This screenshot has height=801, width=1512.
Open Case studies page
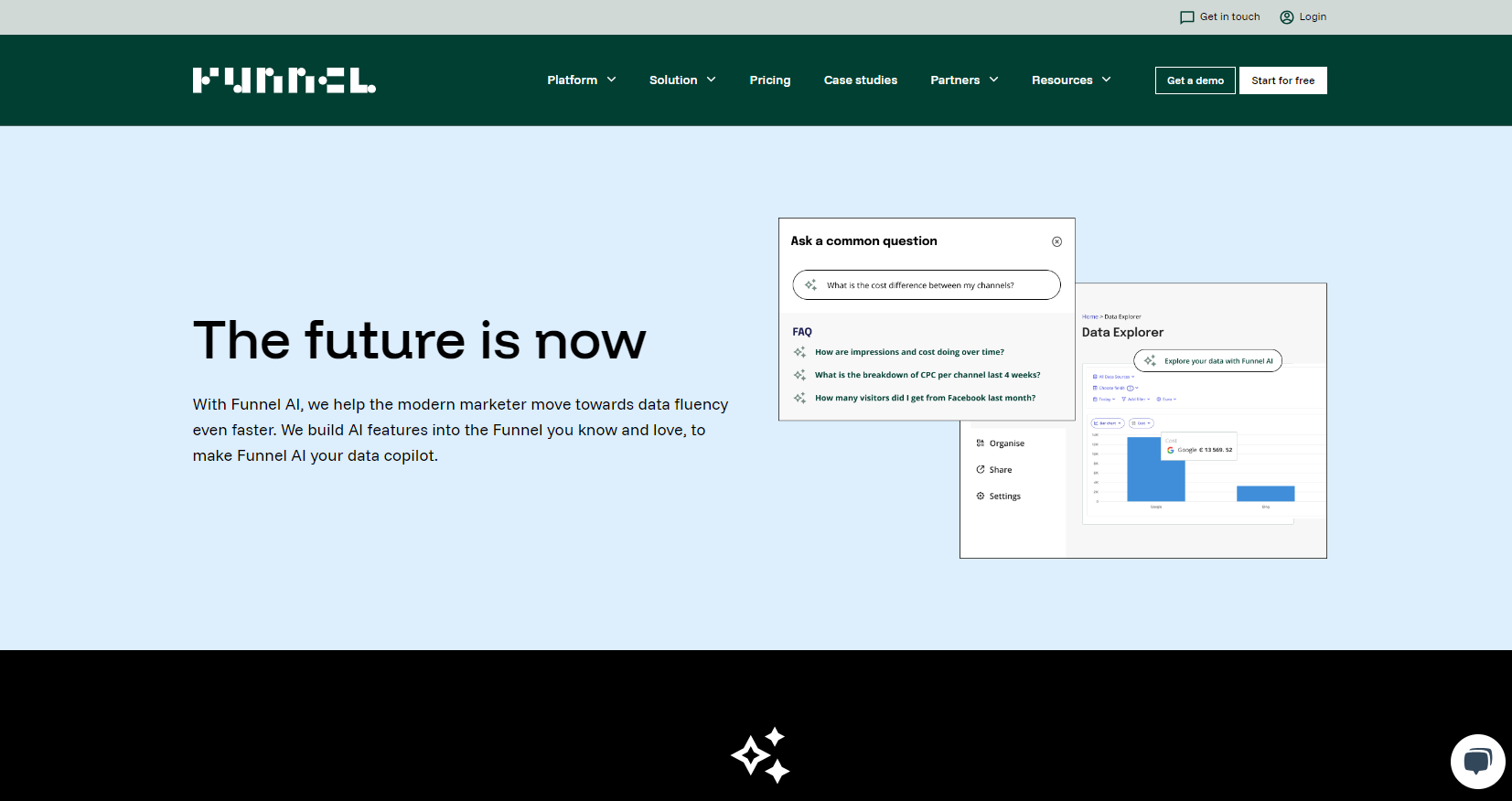click(861, 80)
